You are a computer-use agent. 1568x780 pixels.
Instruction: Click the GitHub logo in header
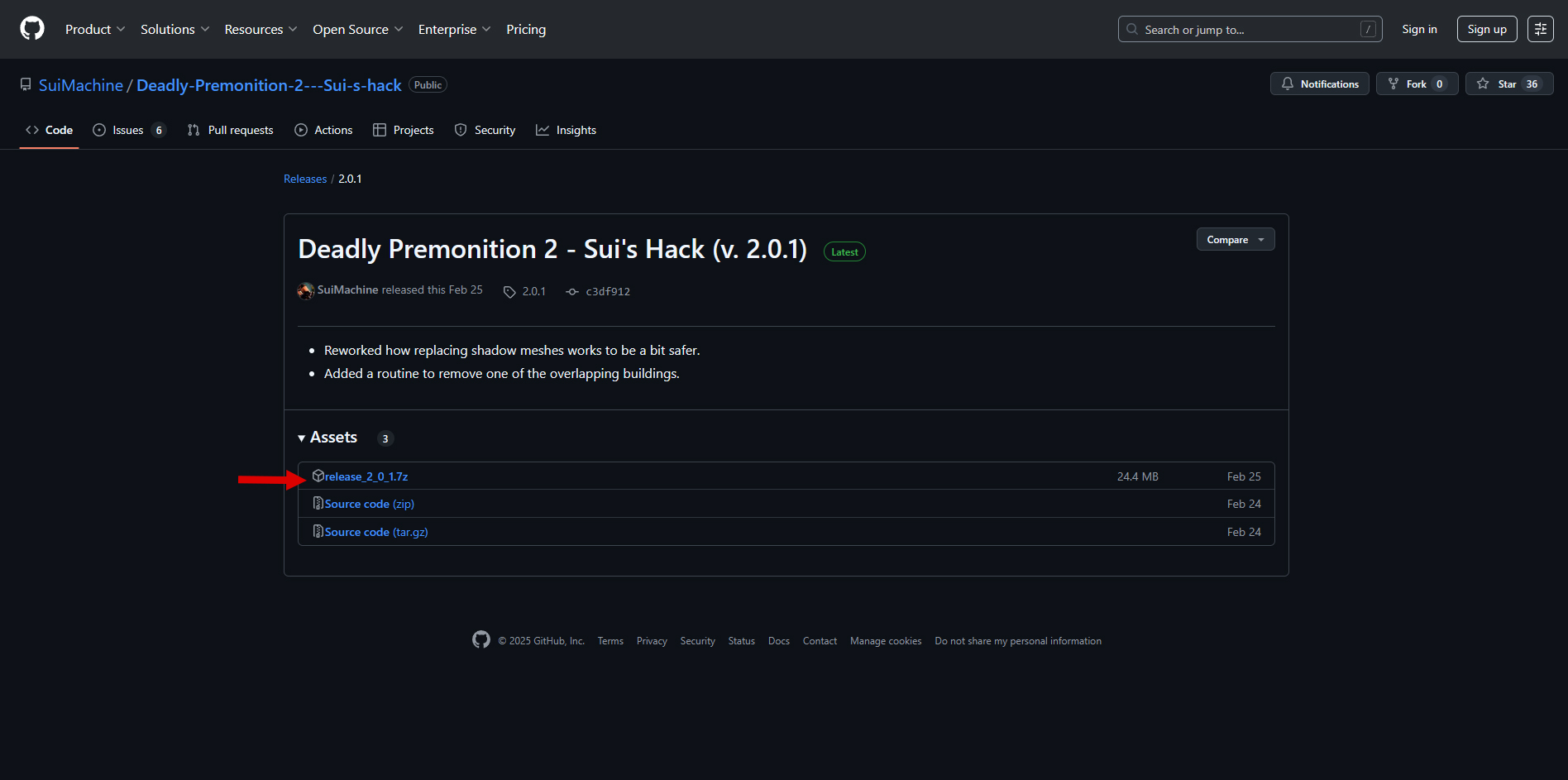tap(32, 29)
